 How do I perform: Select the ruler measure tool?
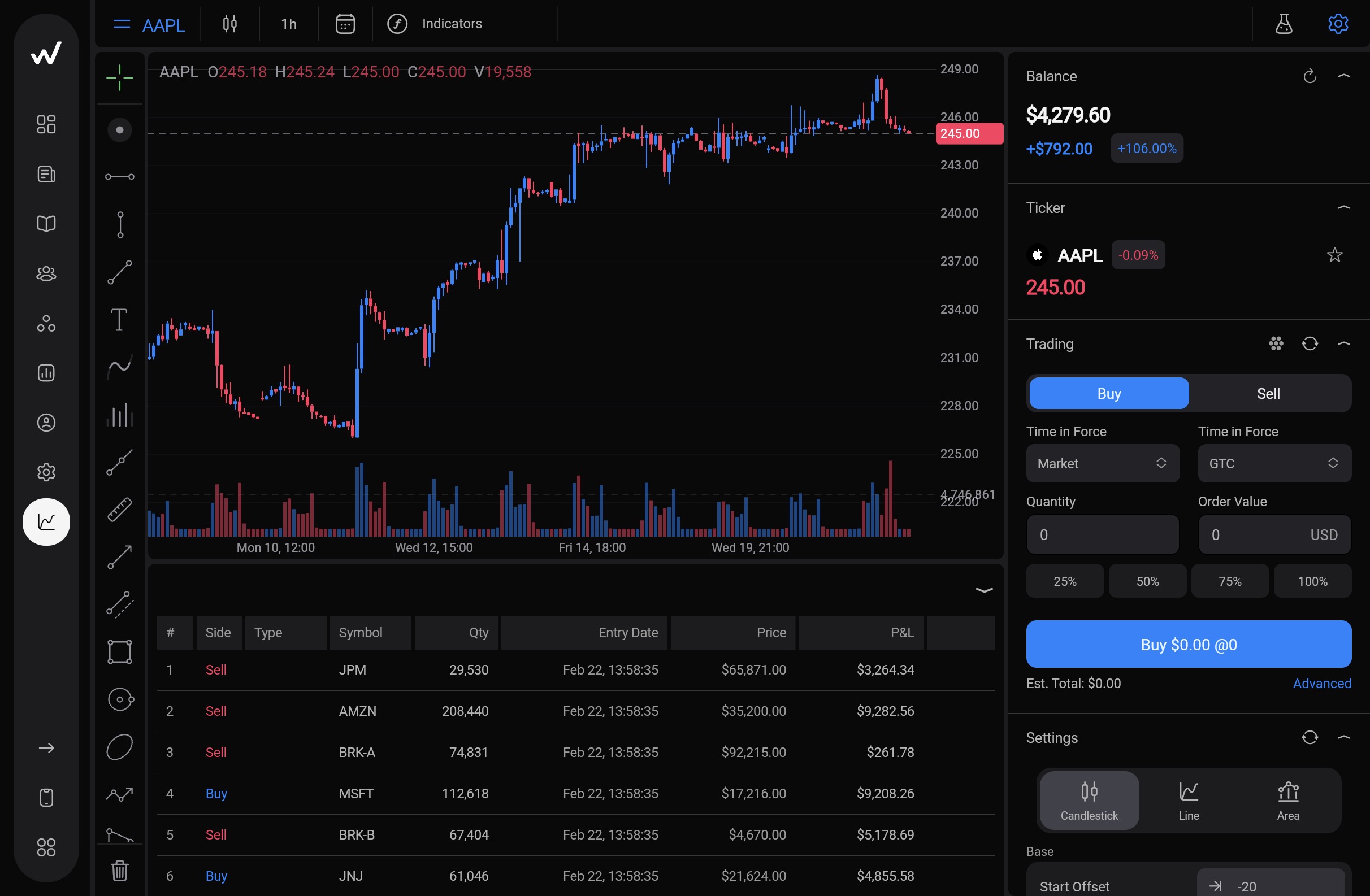(120, 509)
